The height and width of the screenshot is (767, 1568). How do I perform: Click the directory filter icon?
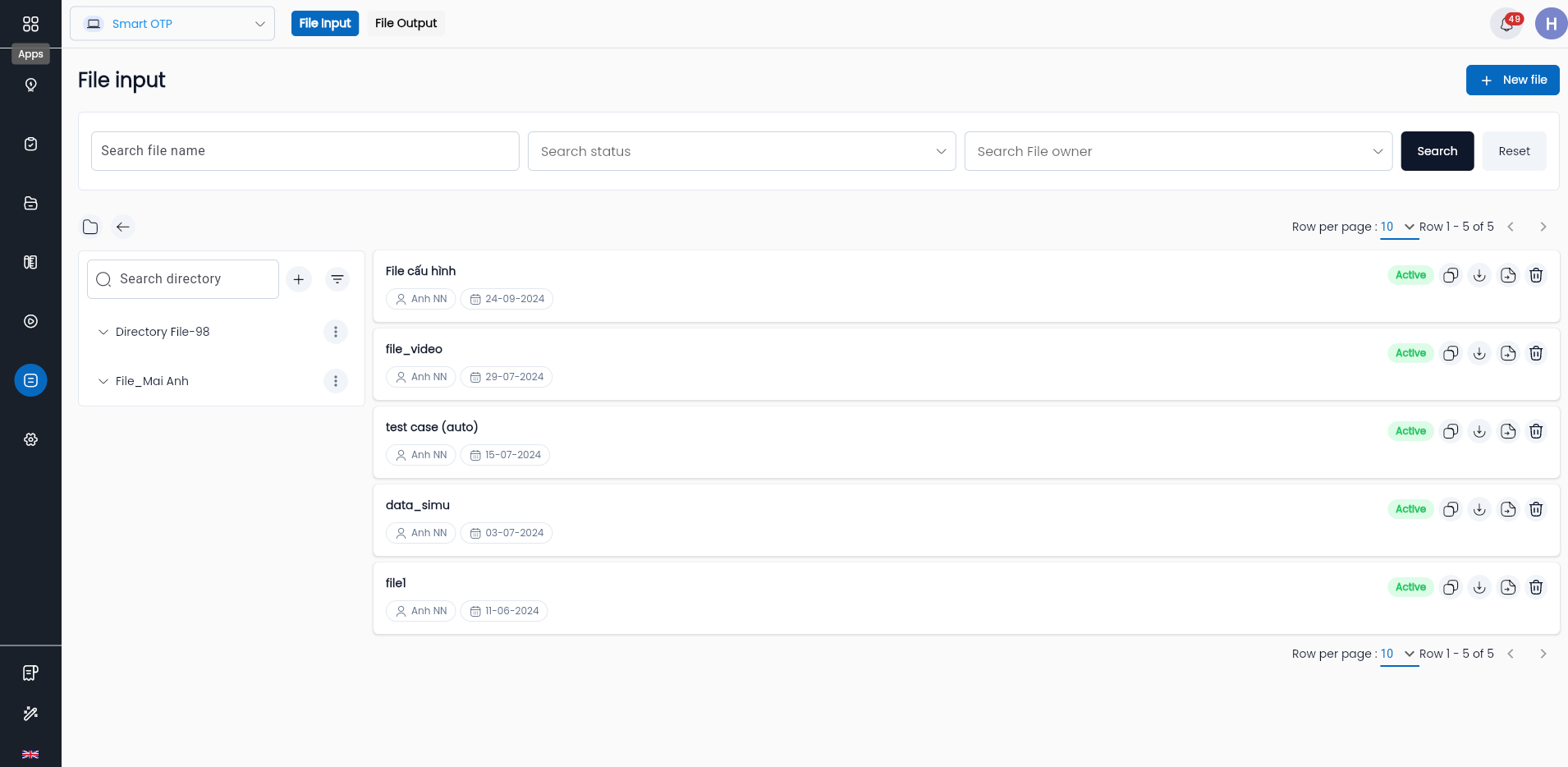[x=337, y=279]
